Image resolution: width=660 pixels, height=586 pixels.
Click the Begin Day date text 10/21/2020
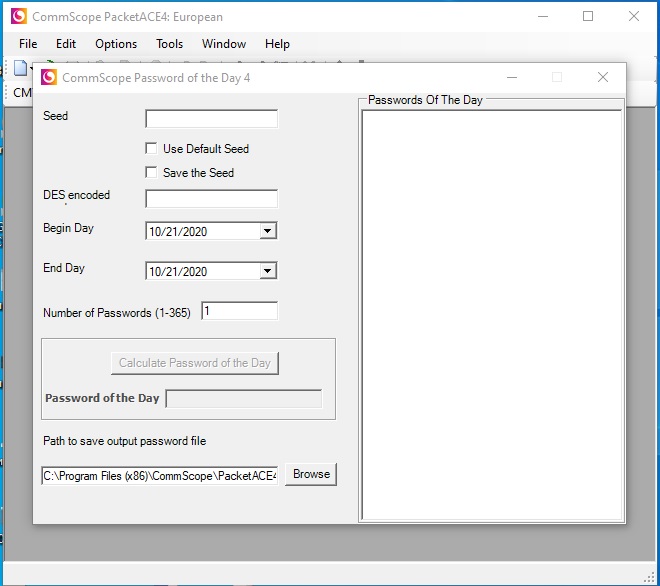[178, 232]
